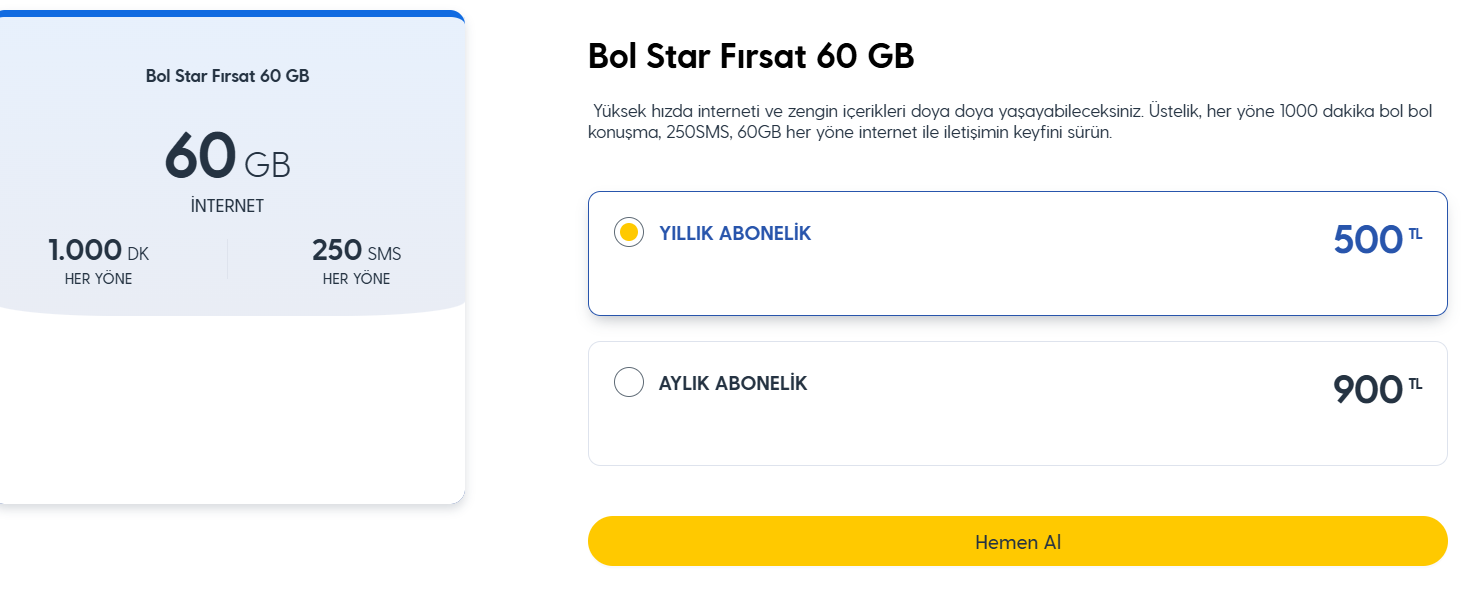Click HER YÖNE text below 1.000 DK

click(98, 279)
